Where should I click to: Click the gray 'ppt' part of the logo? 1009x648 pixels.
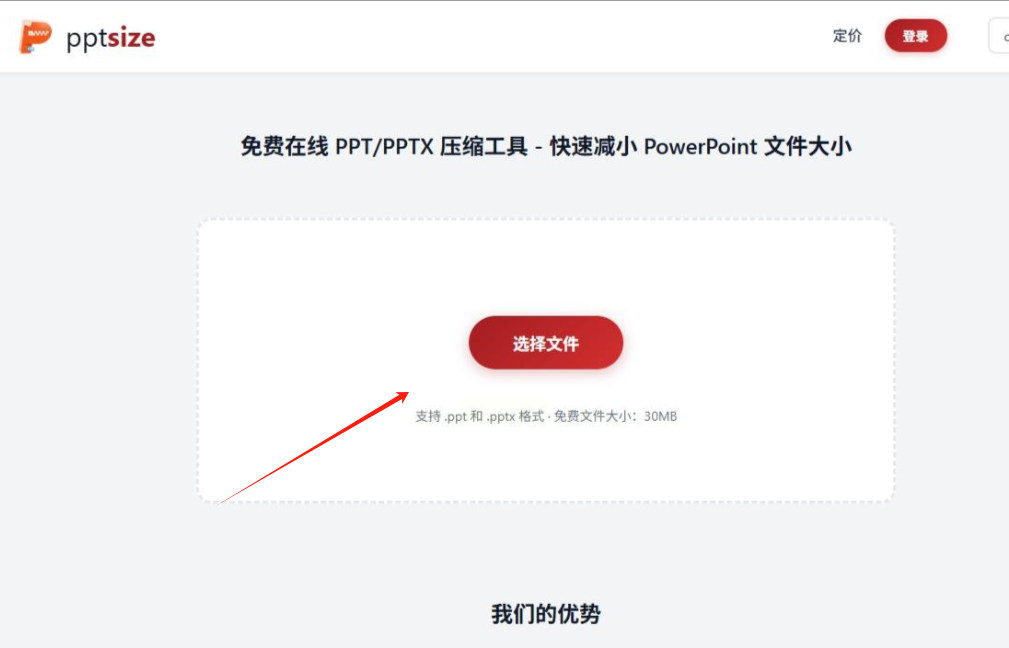pyautogui.click(x=87, y=39)
